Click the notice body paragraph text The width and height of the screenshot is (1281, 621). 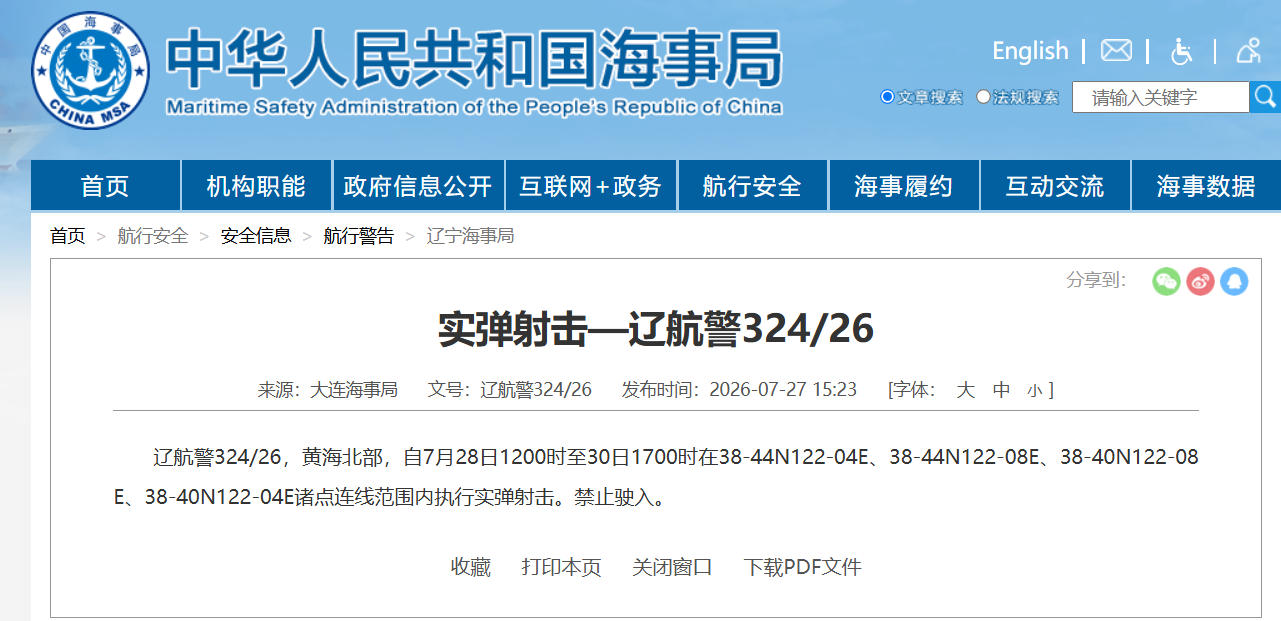(x=656, y=477)
